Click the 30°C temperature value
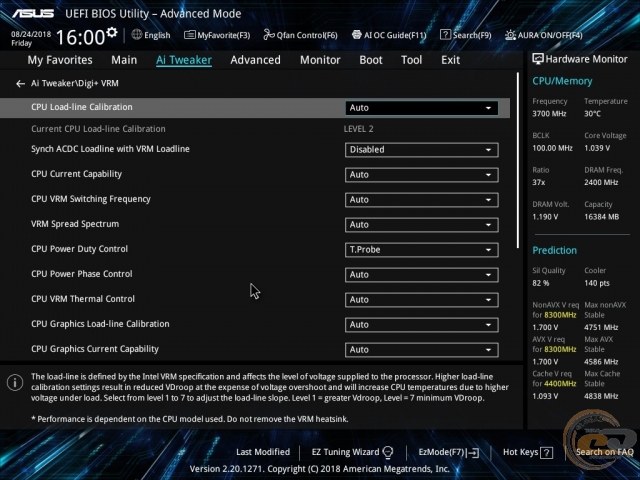The image size is (640, 480). pos(592,114)
